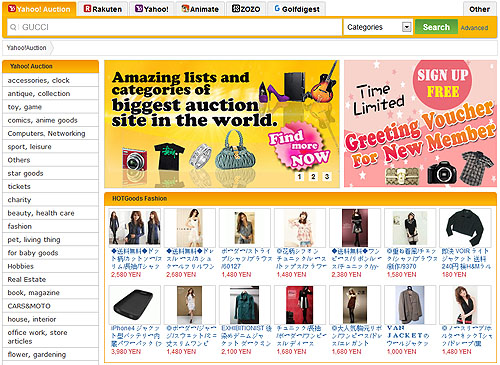This screenshot has height=365, width=500.
Task: Show banner slide 3
Action: (327, 177)
